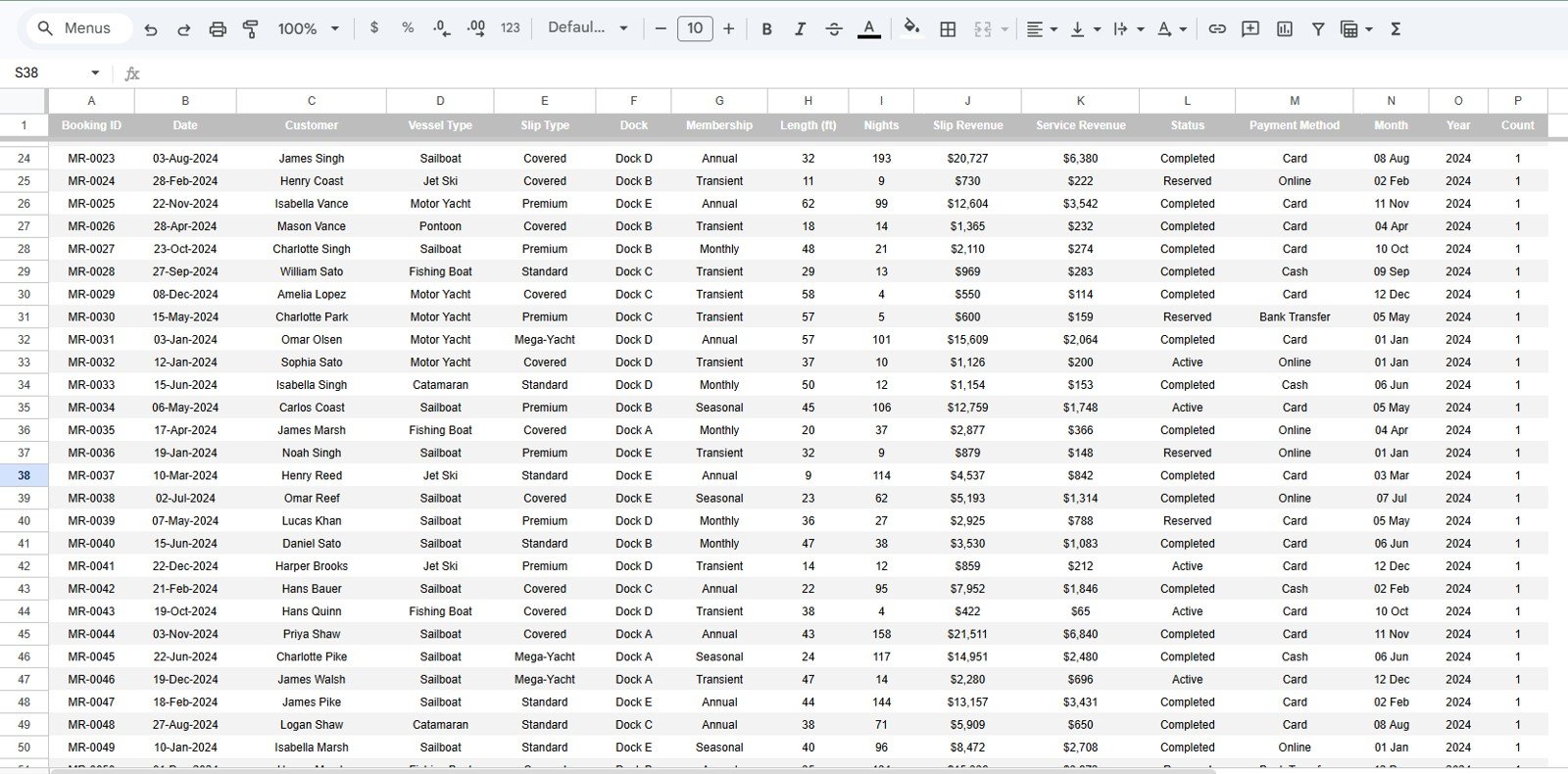1568x774 pixels.
Task: Expand table view dropdown arrow
Action: coord(1369,29)
